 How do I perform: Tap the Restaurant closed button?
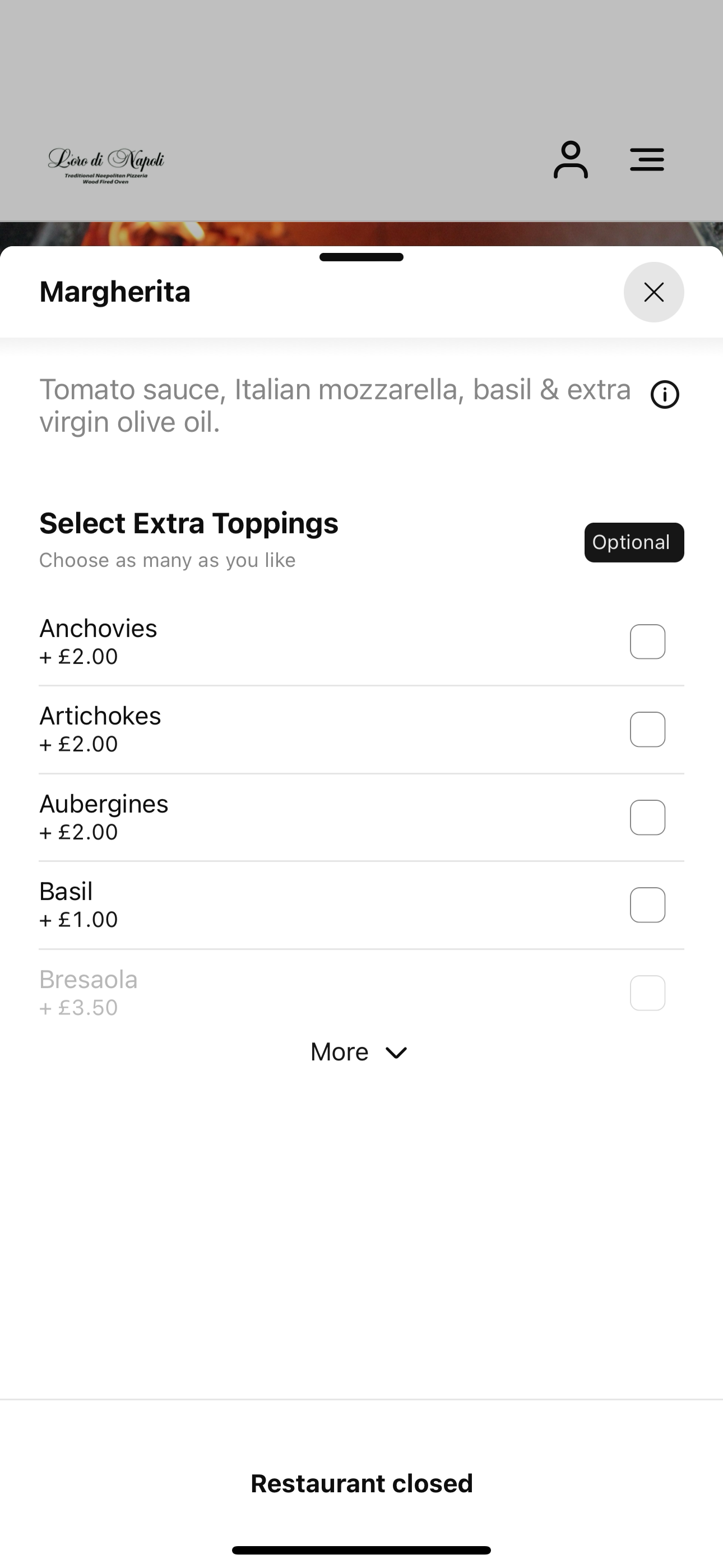tap(361, 1483)
